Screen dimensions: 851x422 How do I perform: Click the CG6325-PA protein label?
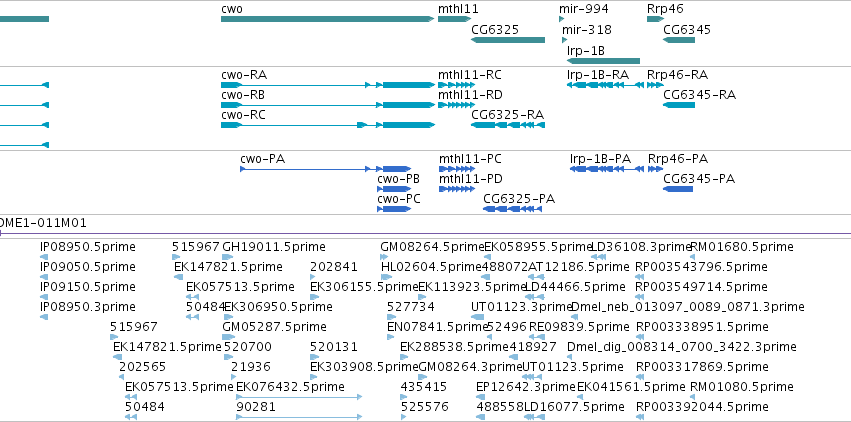tap(519, 199)
